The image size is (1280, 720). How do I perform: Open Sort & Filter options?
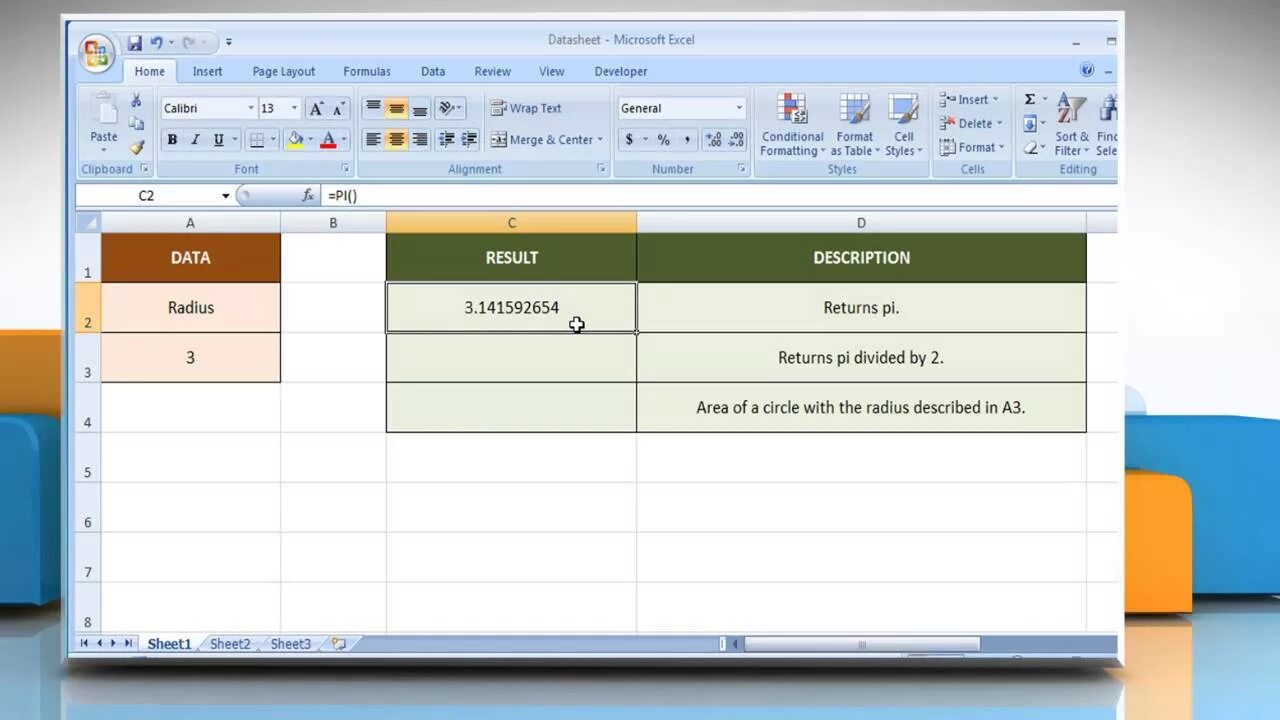pos(1072,125)
